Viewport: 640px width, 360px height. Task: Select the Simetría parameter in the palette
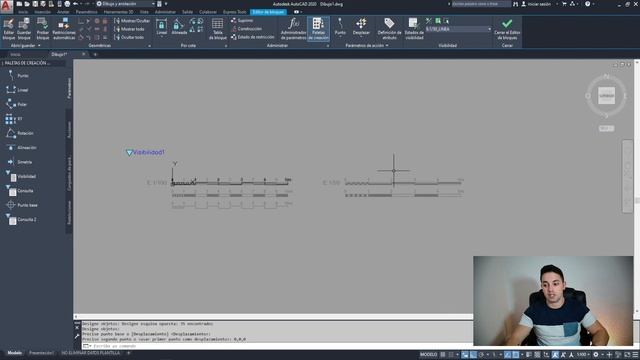20,162
